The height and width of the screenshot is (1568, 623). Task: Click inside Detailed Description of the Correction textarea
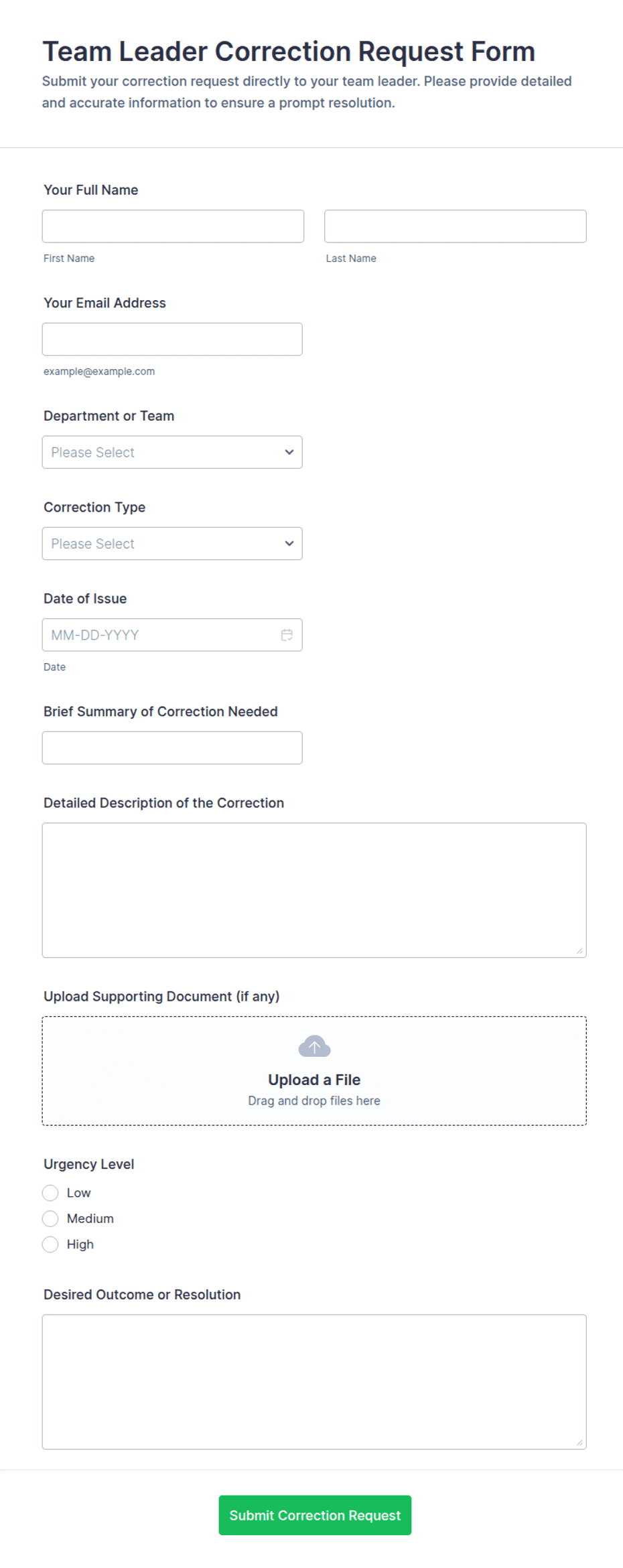[x=314, y=890]
